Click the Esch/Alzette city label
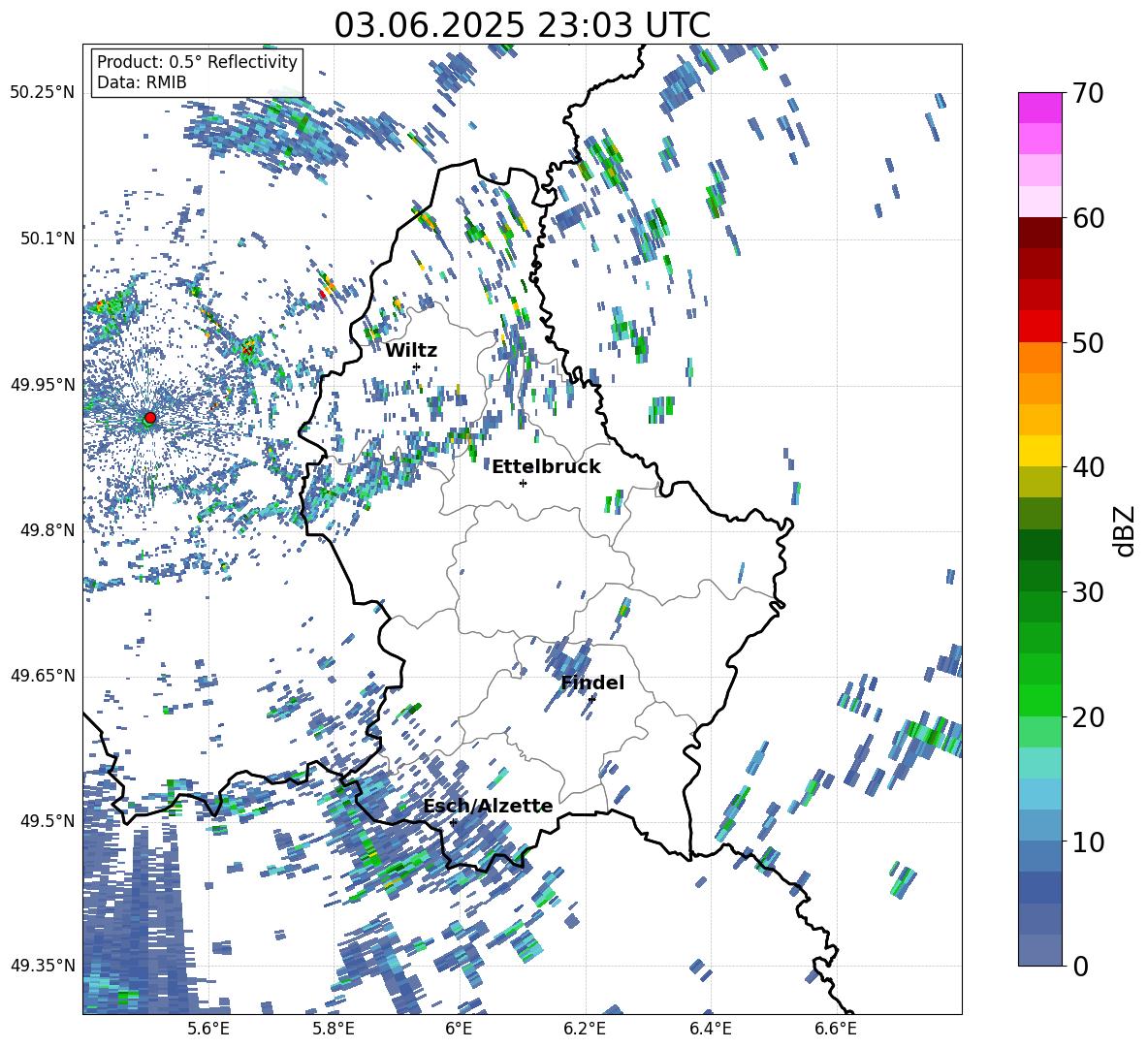The image size is (1148, 1048). pos(489,807)
